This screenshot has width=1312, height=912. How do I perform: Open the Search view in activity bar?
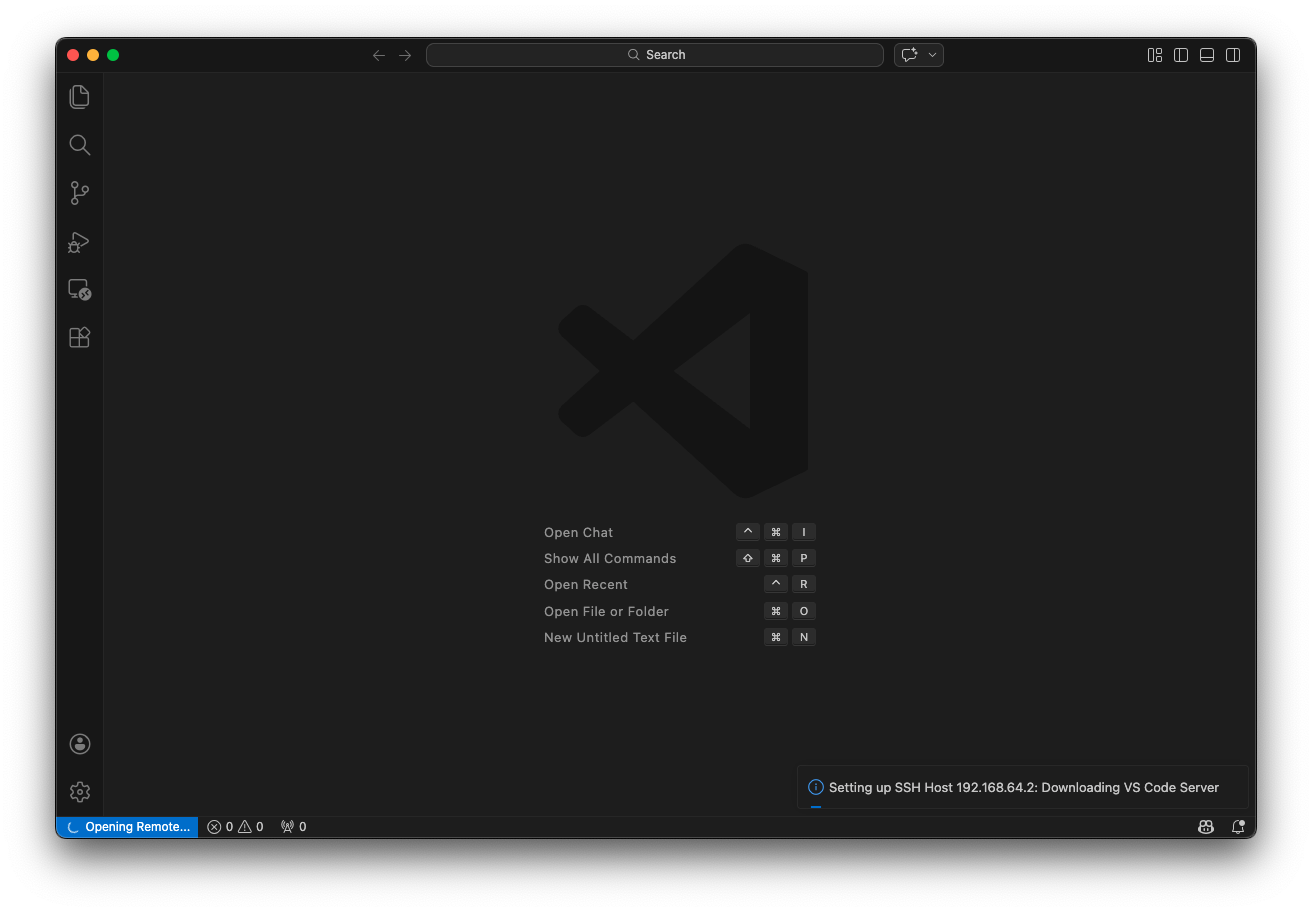(80, 145)
